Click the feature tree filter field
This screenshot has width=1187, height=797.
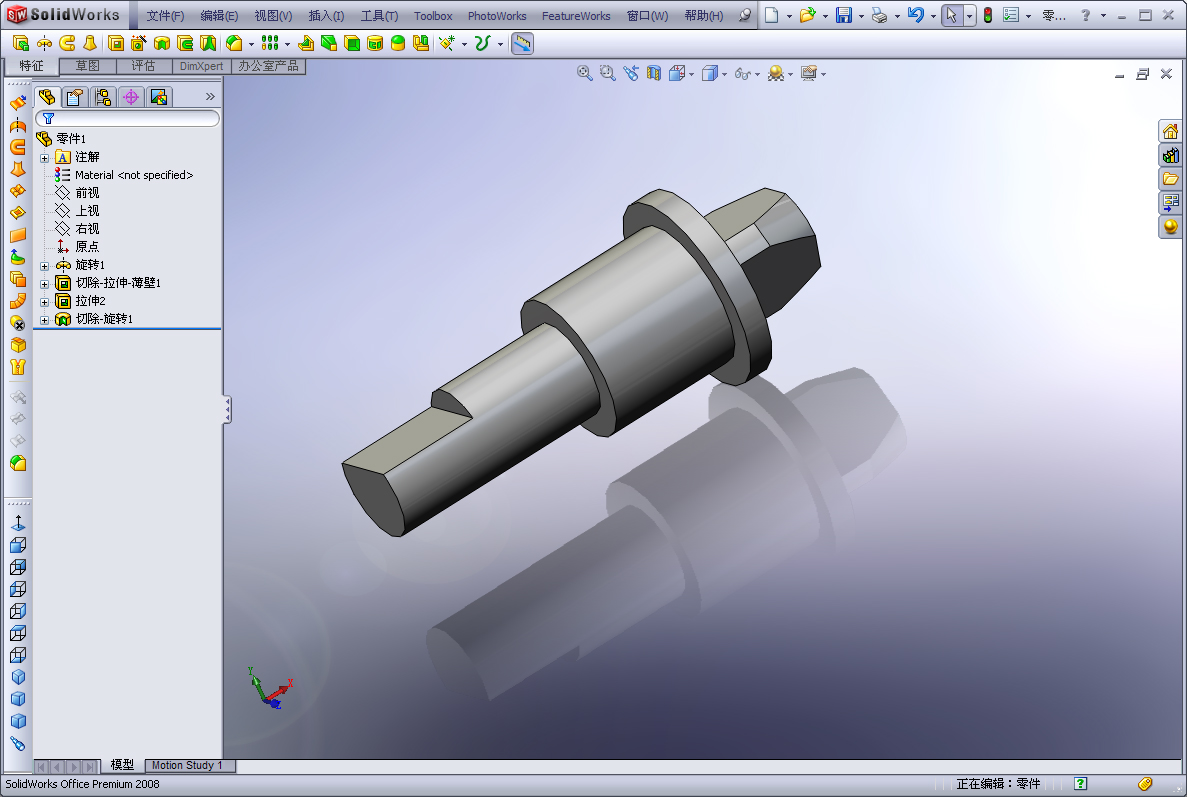tap(127, 119)
